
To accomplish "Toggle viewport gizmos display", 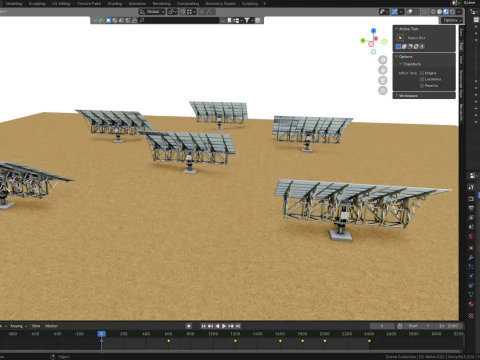I will point(395,12).
